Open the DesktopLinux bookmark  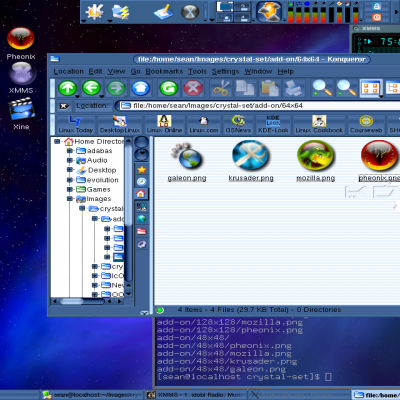120,124
